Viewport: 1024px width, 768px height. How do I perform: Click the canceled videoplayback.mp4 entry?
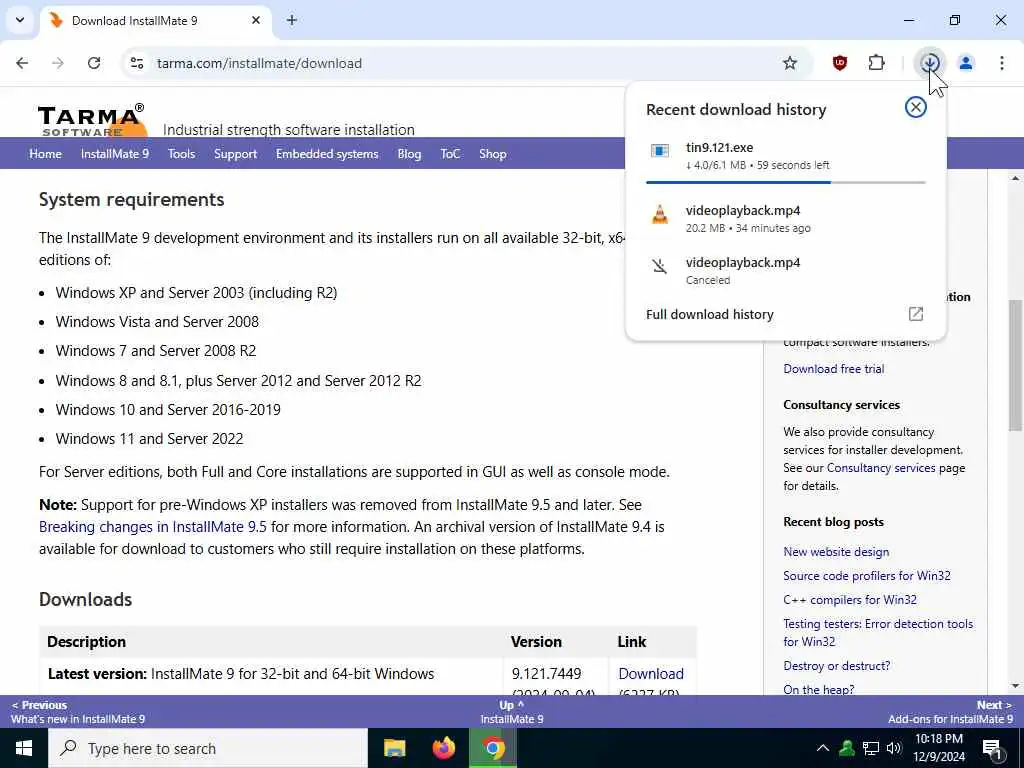coord(786,270)
